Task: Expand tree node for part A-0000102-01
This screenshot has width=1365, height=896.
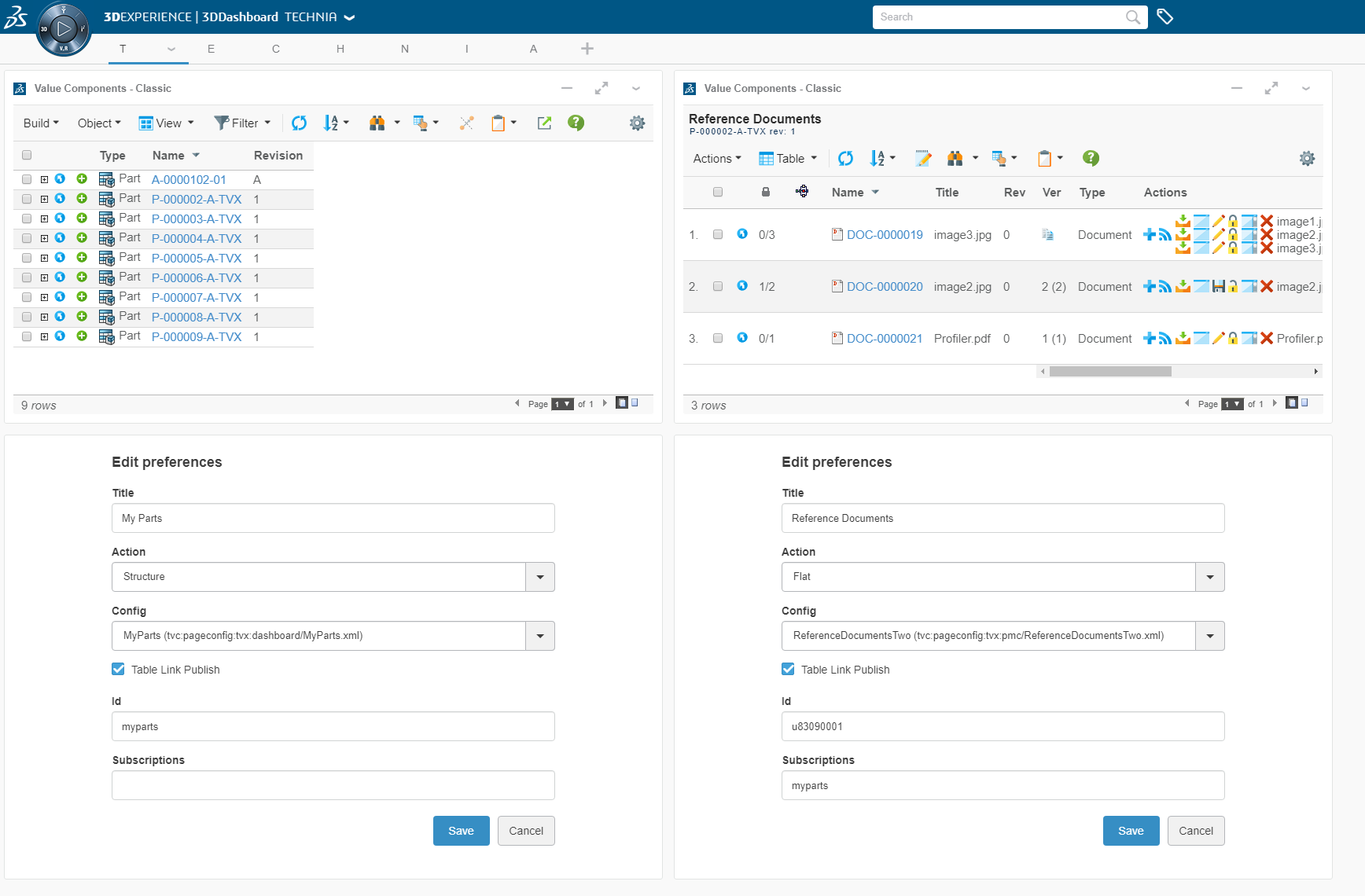Action: coord(45,180)
